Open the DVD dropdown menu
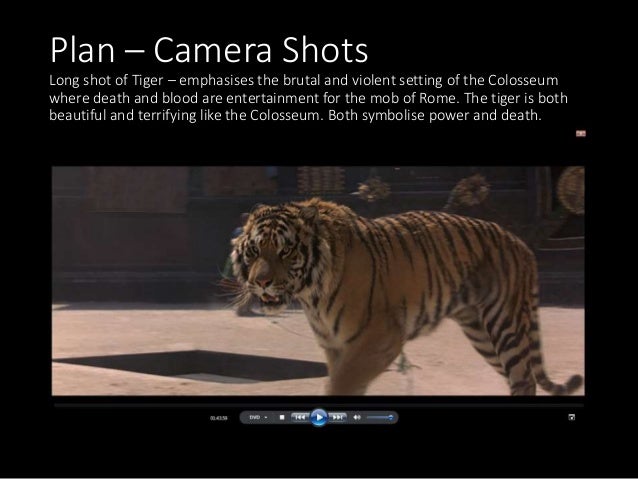This screenshot has height=479, width=638. coord(258,417)
